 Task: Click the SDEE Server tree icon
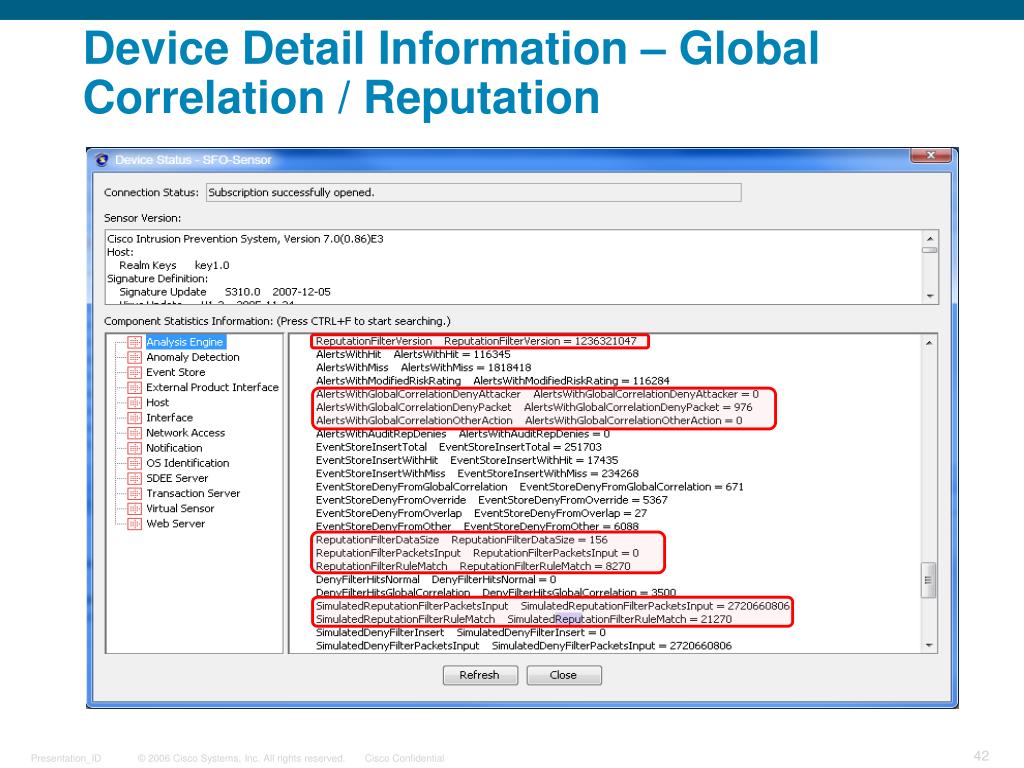click(135, 478)
